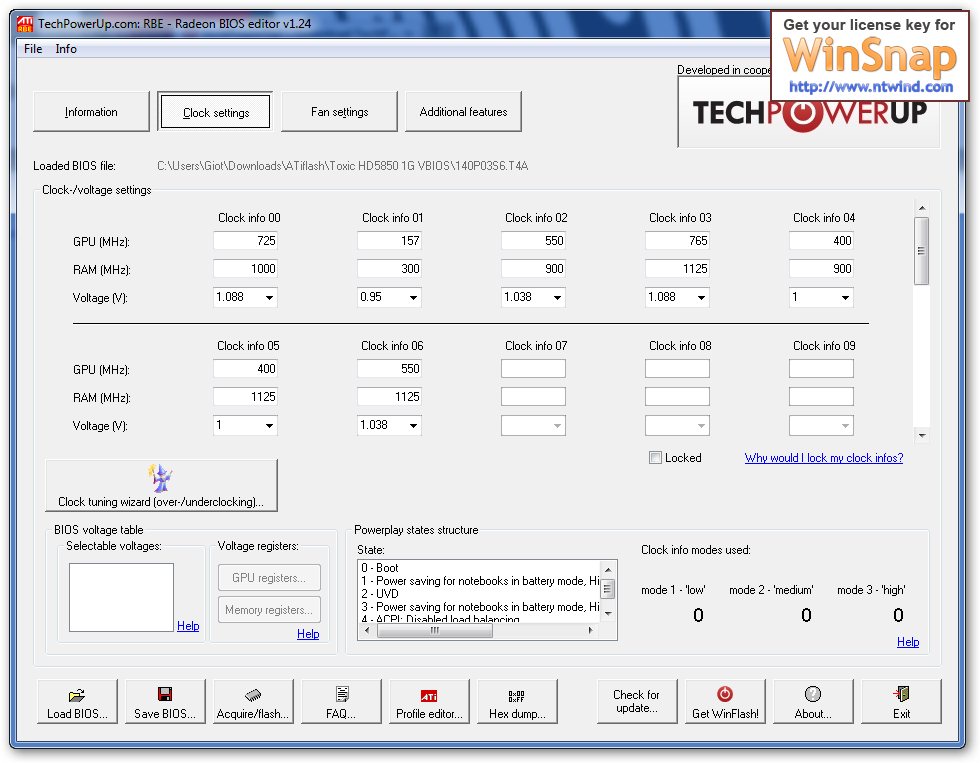Image resolution: width=980 pixels, height=763 pixels.
Task: Open Clock info 05 voltage dropdown
Action: 269,426
